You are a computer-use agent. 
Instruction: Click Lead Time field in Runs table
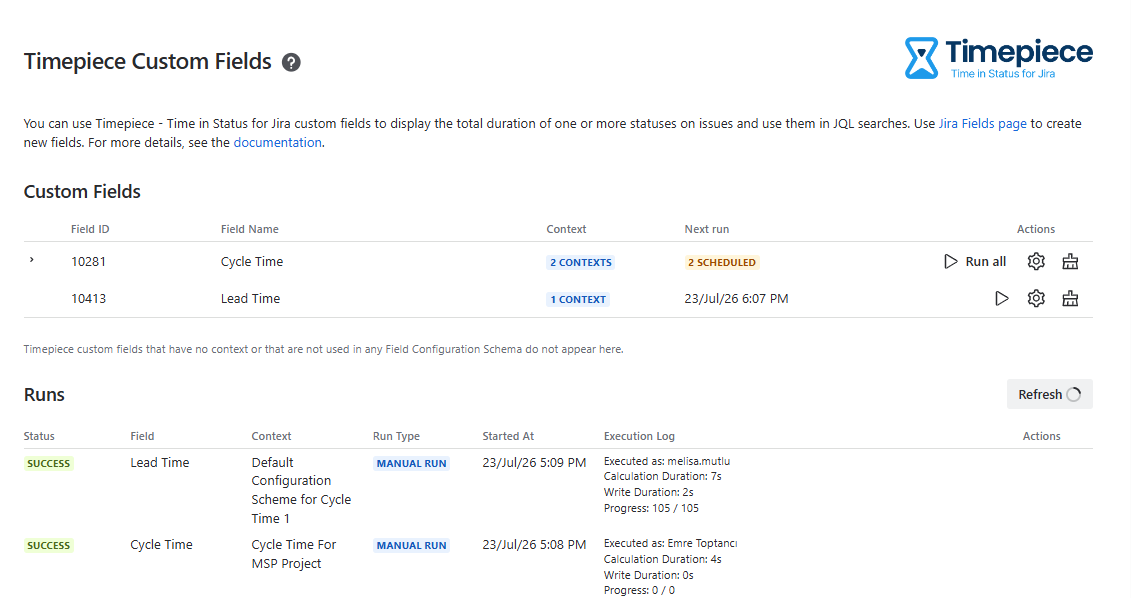tap(159, 463)
